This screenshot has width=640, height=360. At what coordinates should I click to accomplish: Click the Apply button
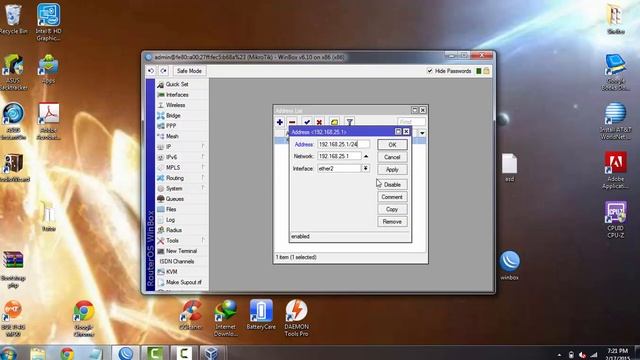[x=392, y=169]
